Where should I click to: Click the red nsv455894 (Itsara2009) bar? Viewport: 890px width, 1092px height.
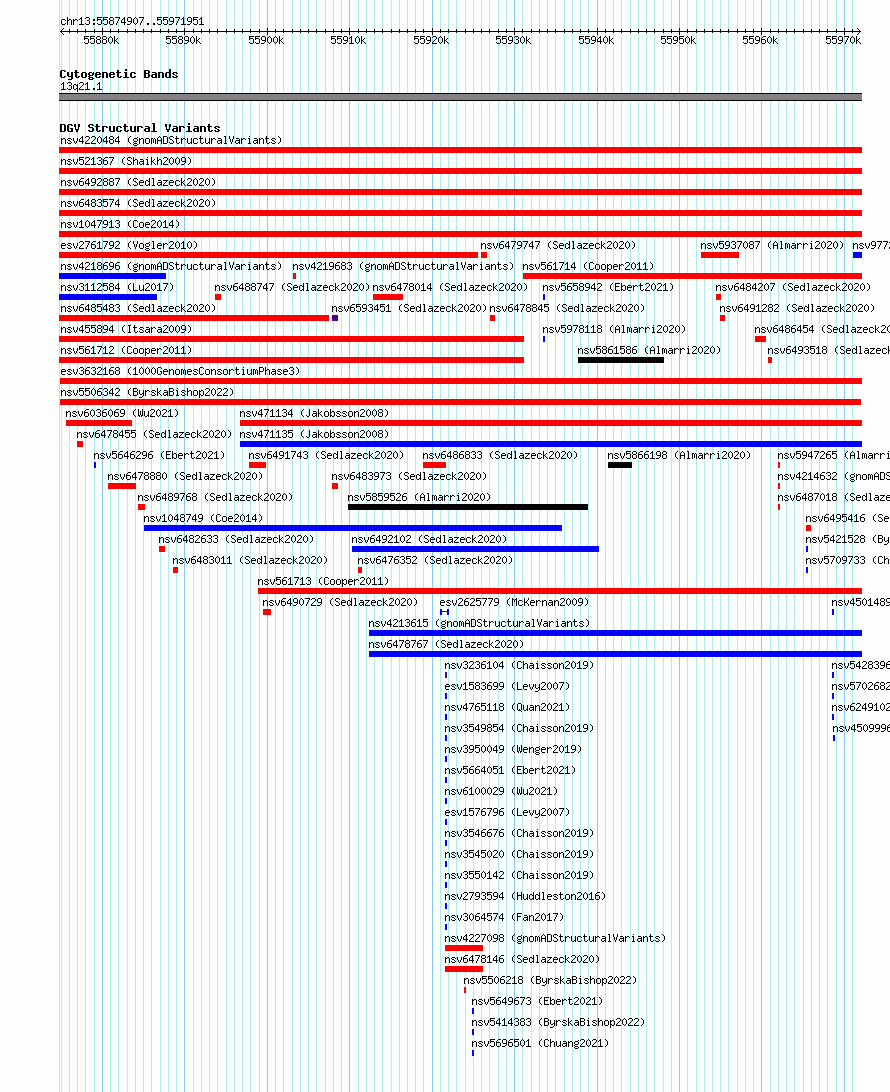[291, 339]
